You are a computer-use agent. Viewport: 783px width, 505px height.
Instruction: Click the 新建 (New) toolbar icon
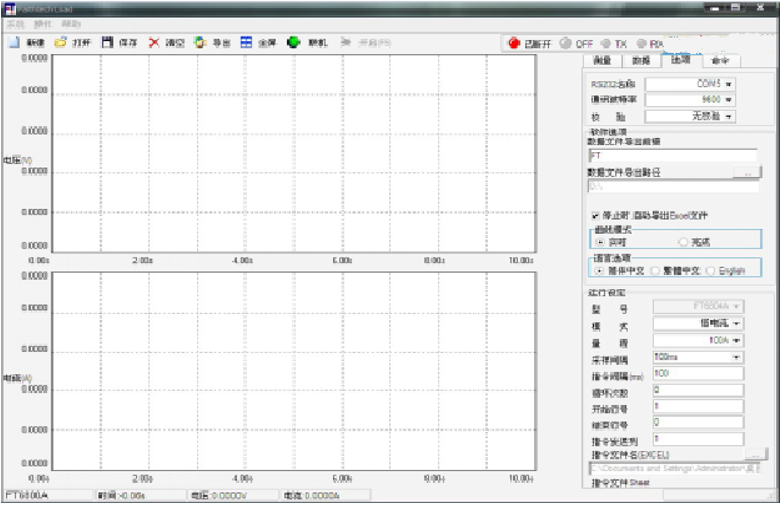click(14, 43)
